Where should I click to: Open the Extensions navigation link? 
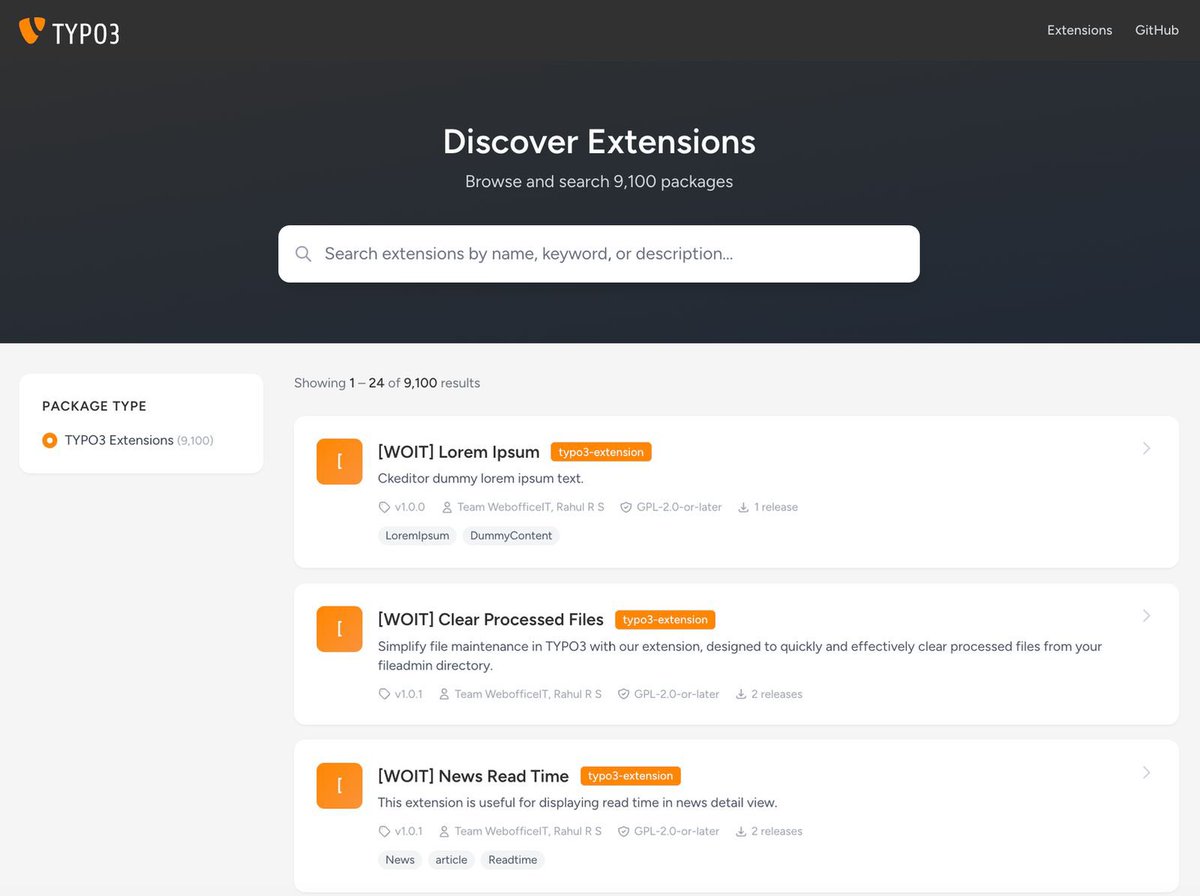point(1079,30)
